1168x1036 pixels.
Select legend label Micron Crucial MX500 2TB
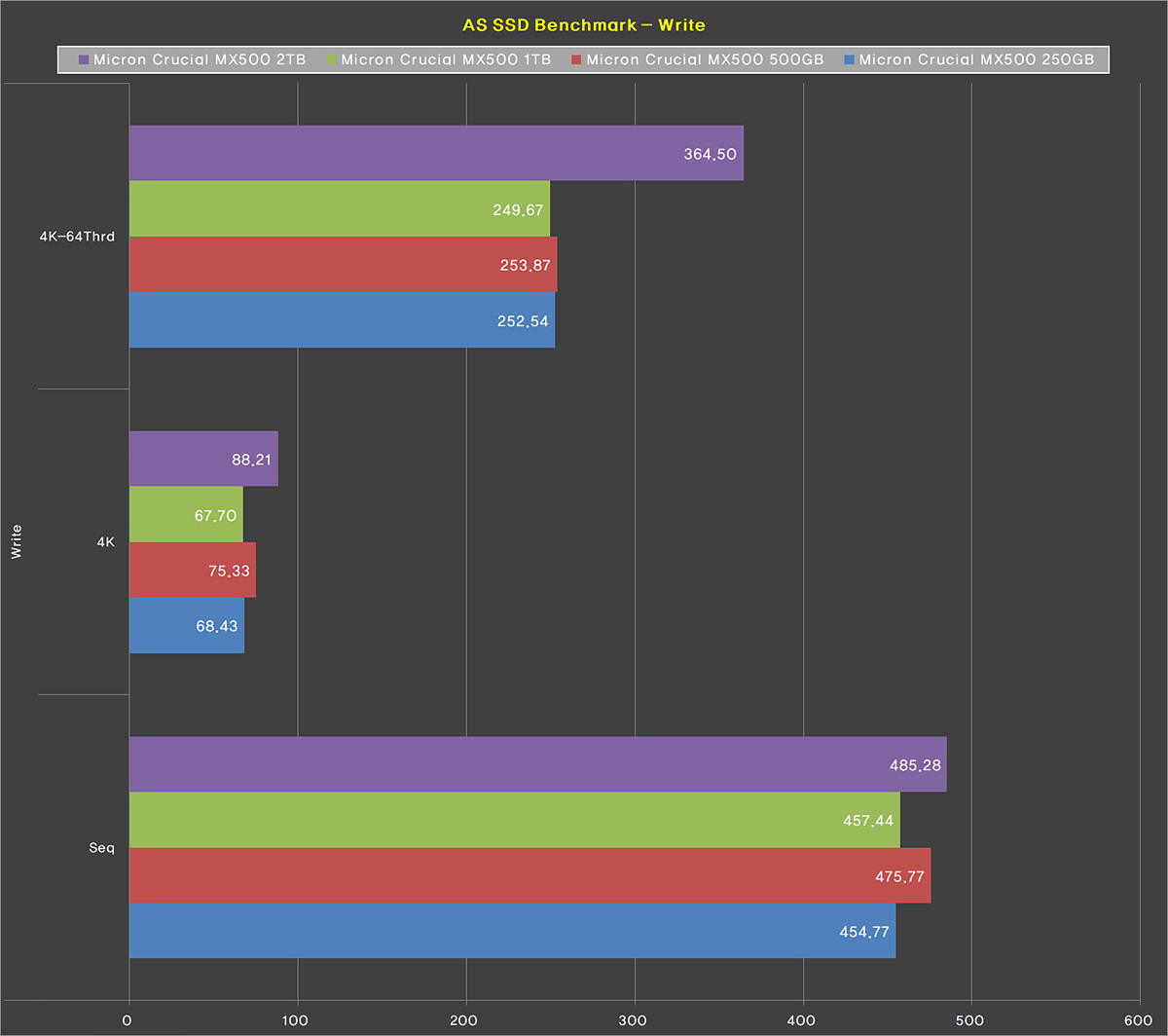tap(200, 60)
